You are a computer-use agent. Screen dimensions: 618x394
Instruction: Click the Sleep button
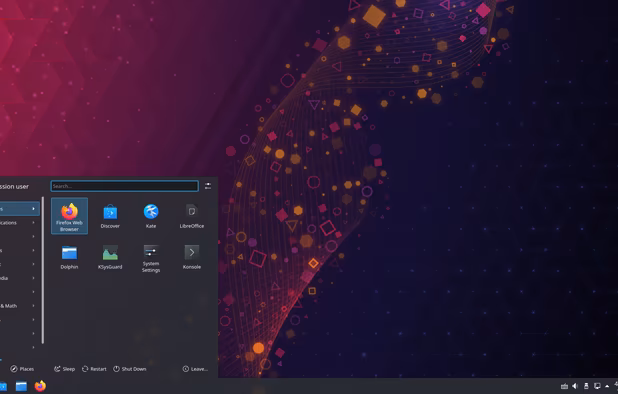pos(64,369)
